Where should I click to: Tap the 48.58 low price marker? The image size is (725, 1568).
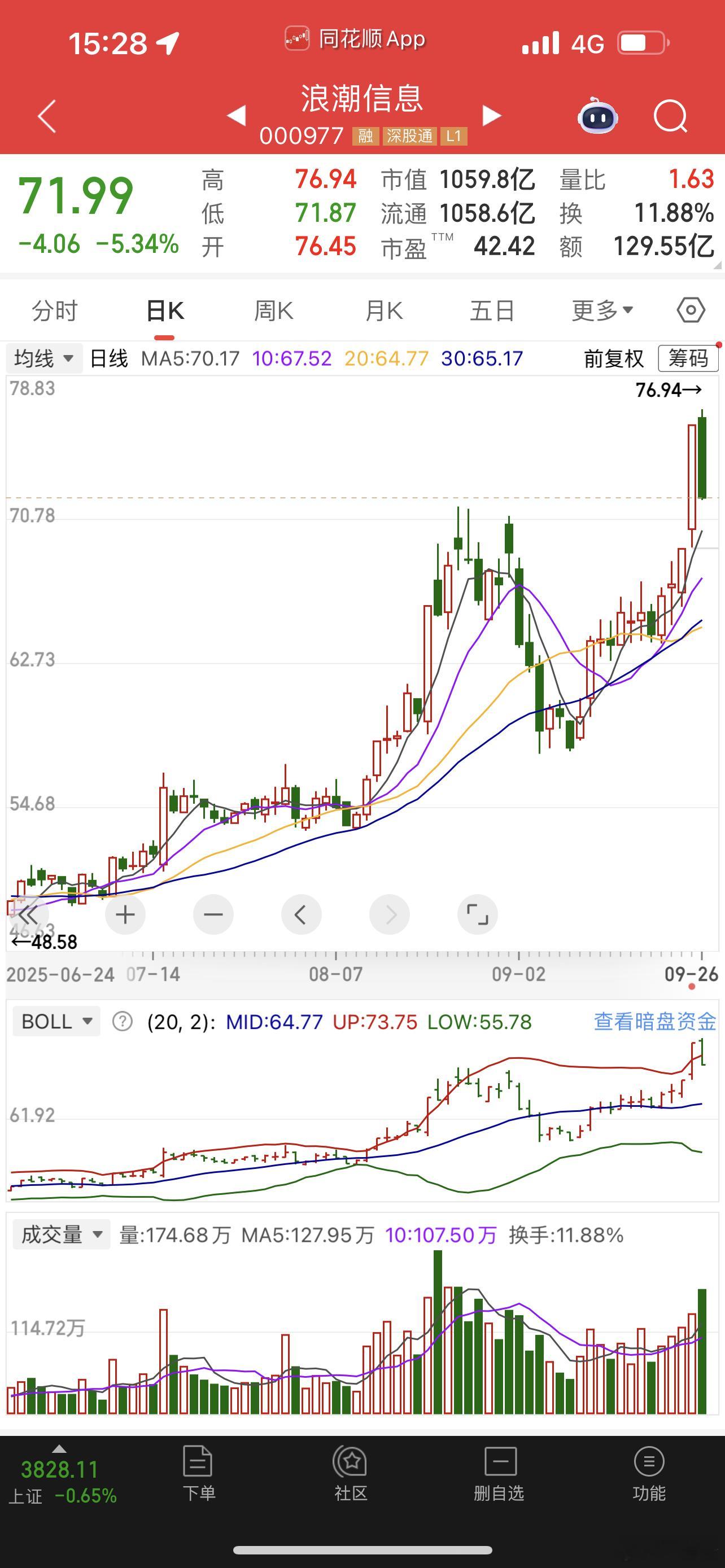coord(45,941)
